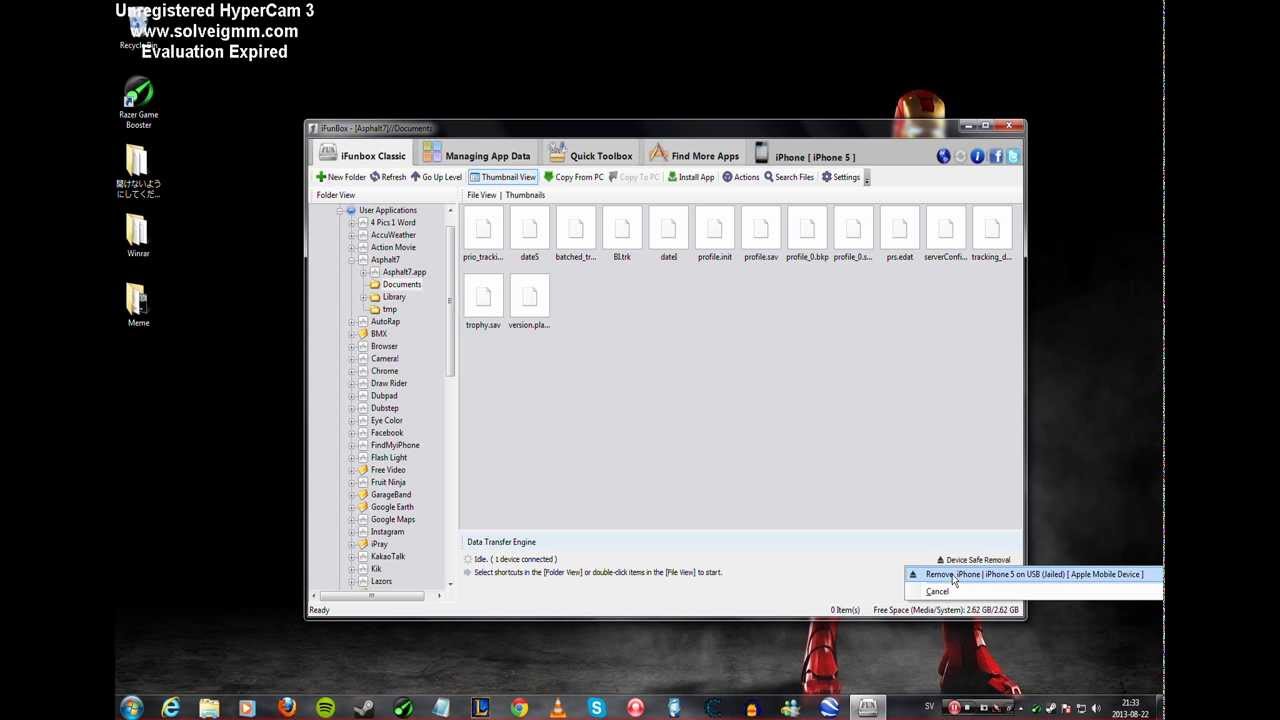Click the tree scrollbar up arrow
Viewport: 1280px width, 720px height.
[450, 210]
